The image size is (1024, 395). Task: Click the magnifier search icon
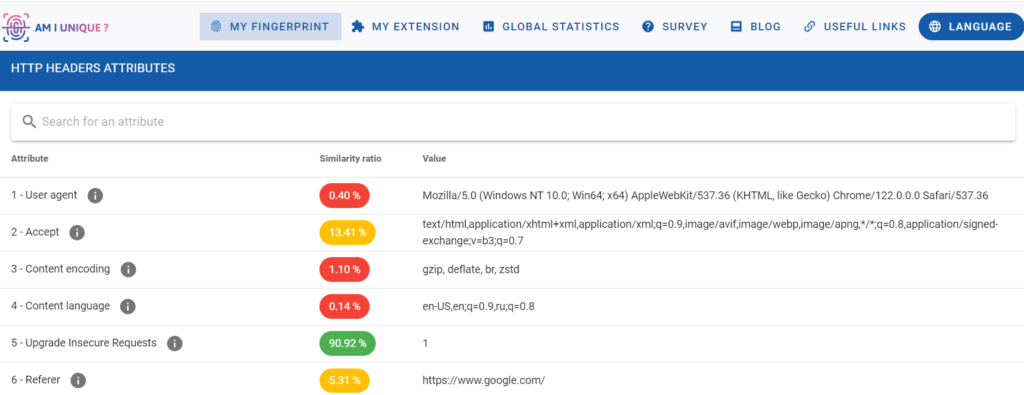pos(29,121)
